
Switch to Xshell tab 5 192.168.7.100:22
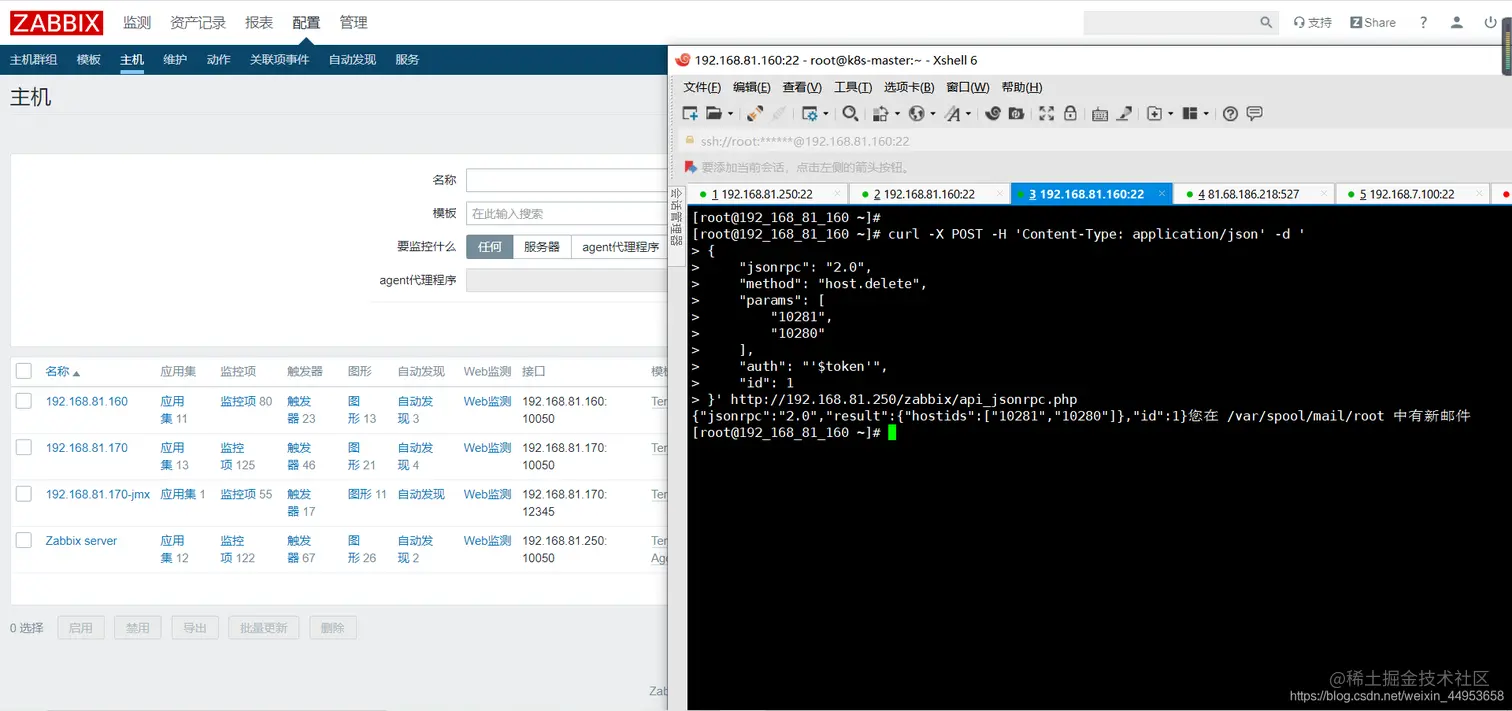pyautogui.click(x=1412, y=194)
